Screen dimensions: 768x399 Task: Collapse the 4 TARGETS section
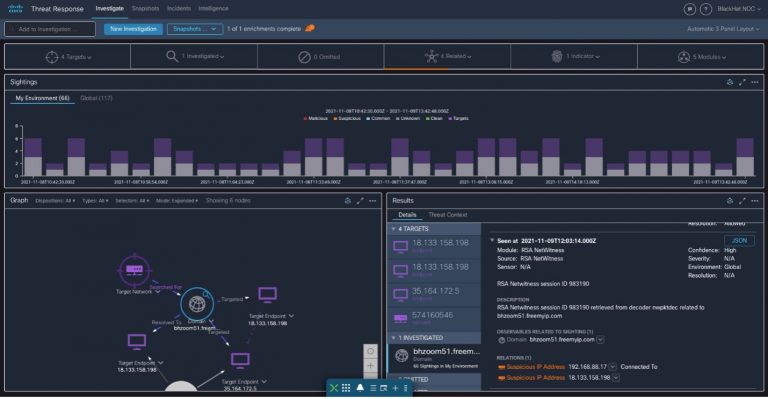(393, 229)
